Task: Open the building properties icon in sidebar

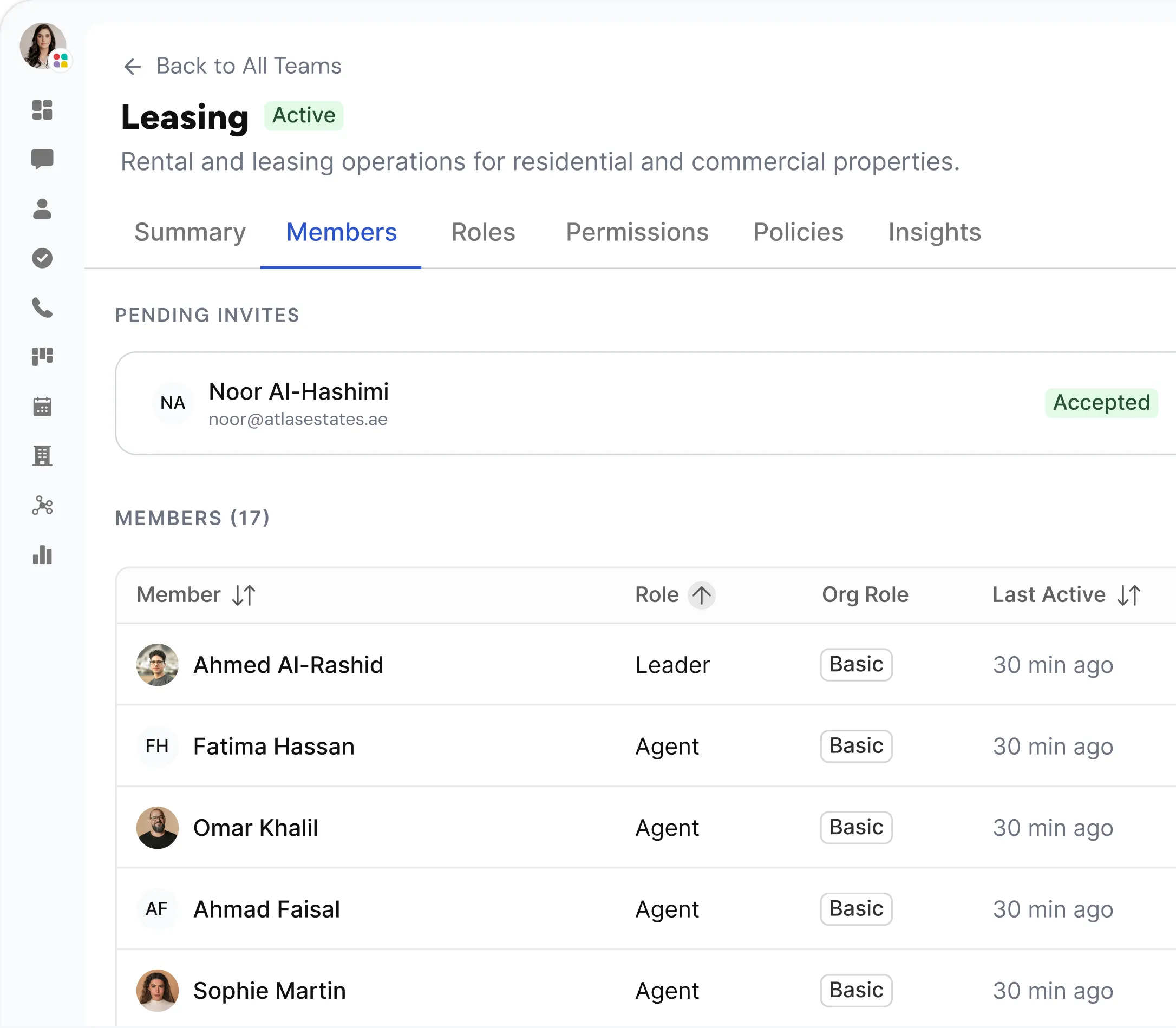Action: (42, 456)
